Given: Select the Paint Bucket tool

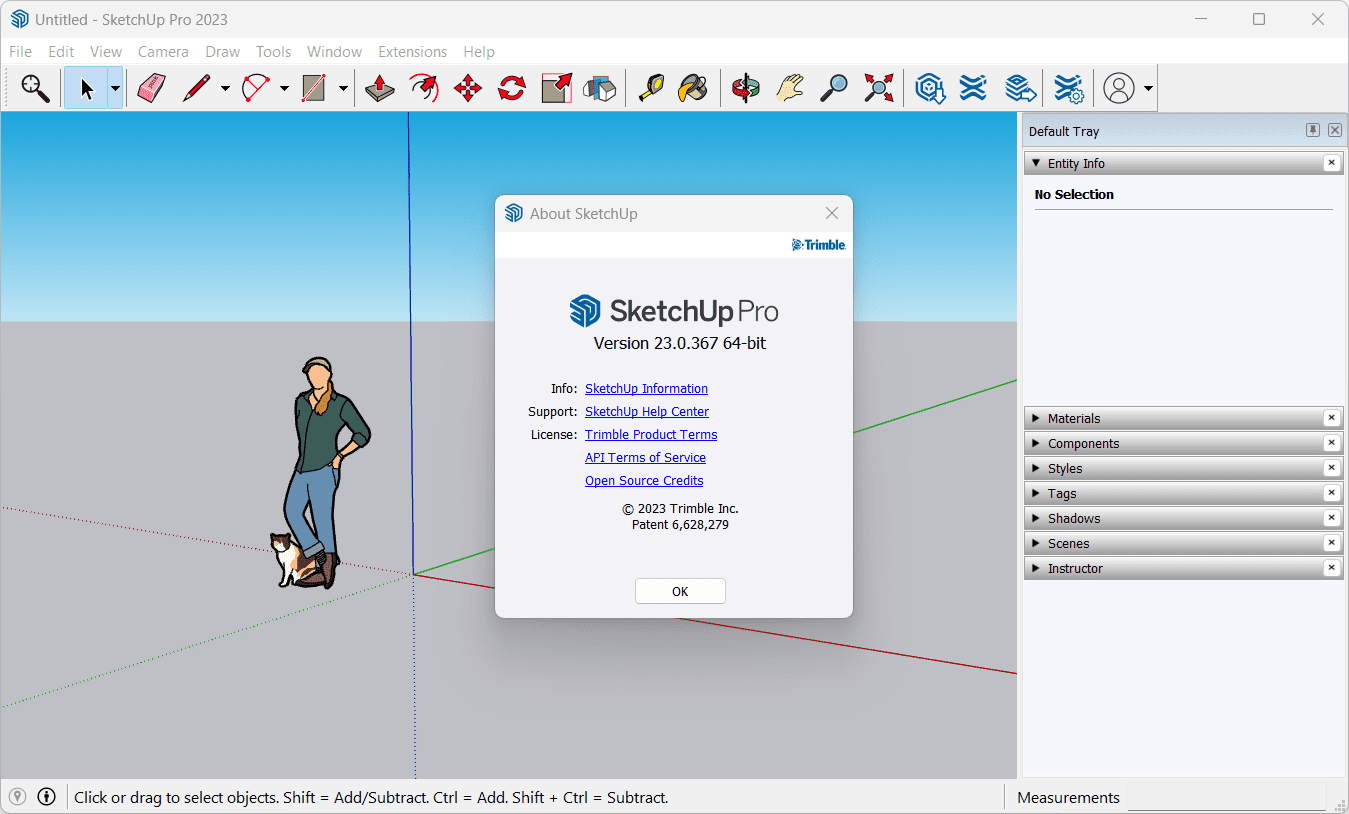Looking at the screenshot, I should tap(693, 89).
